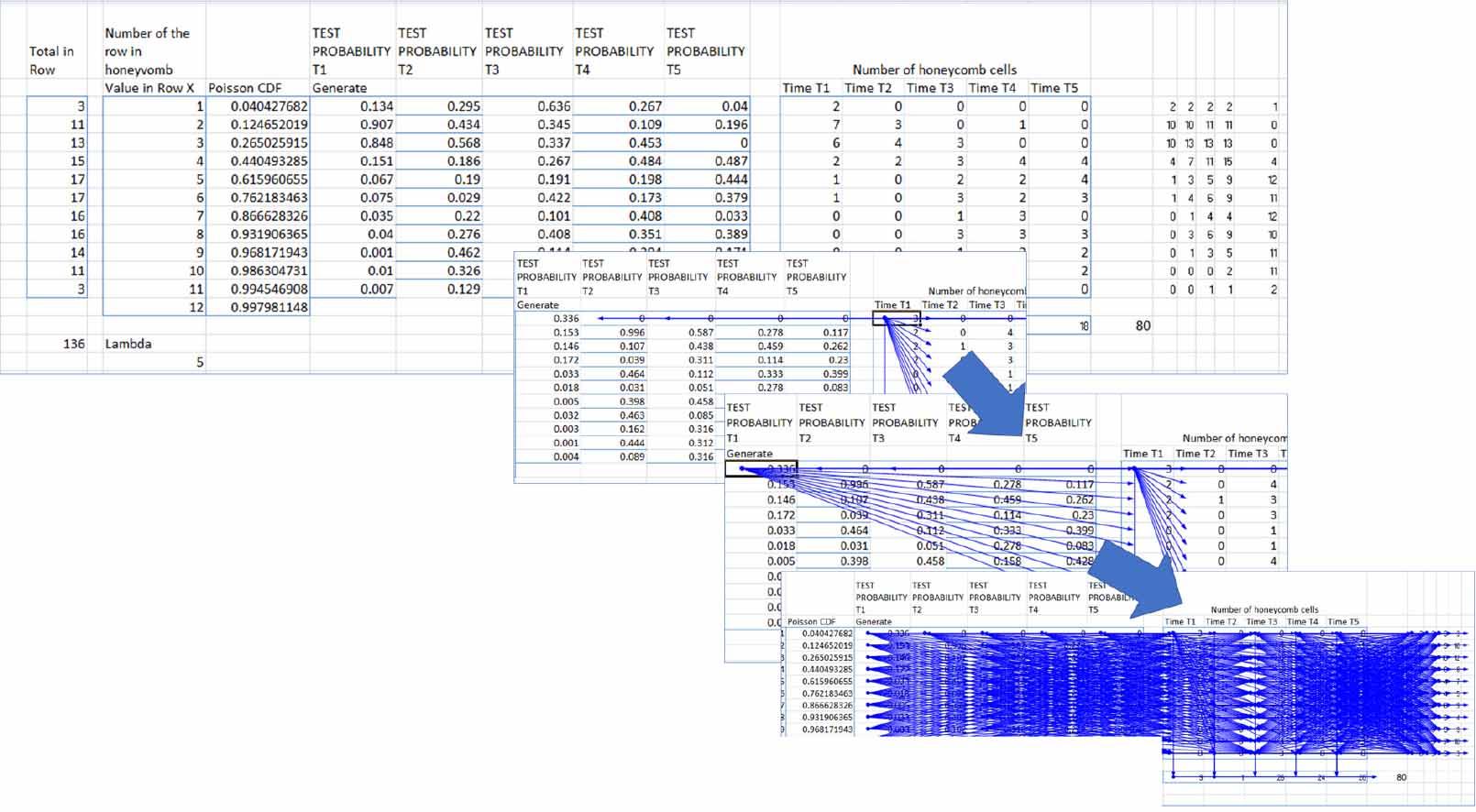Viewport: 1476px width, 812px height.
Task: Click the cell showing 80 in main table
Action: coord(1142,325)
